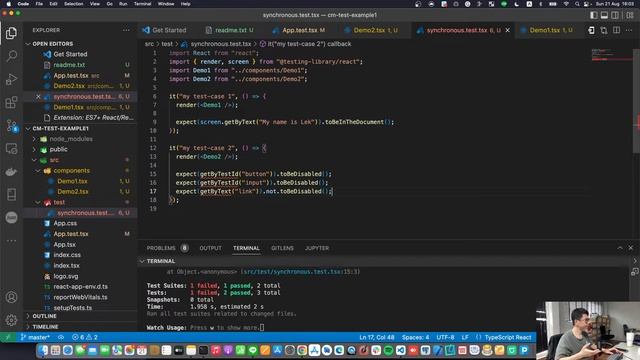Image resolution: width=640 pixels, height=360 pixels.
Task: Close the bottom terminal panel
Action: [631, 248]
